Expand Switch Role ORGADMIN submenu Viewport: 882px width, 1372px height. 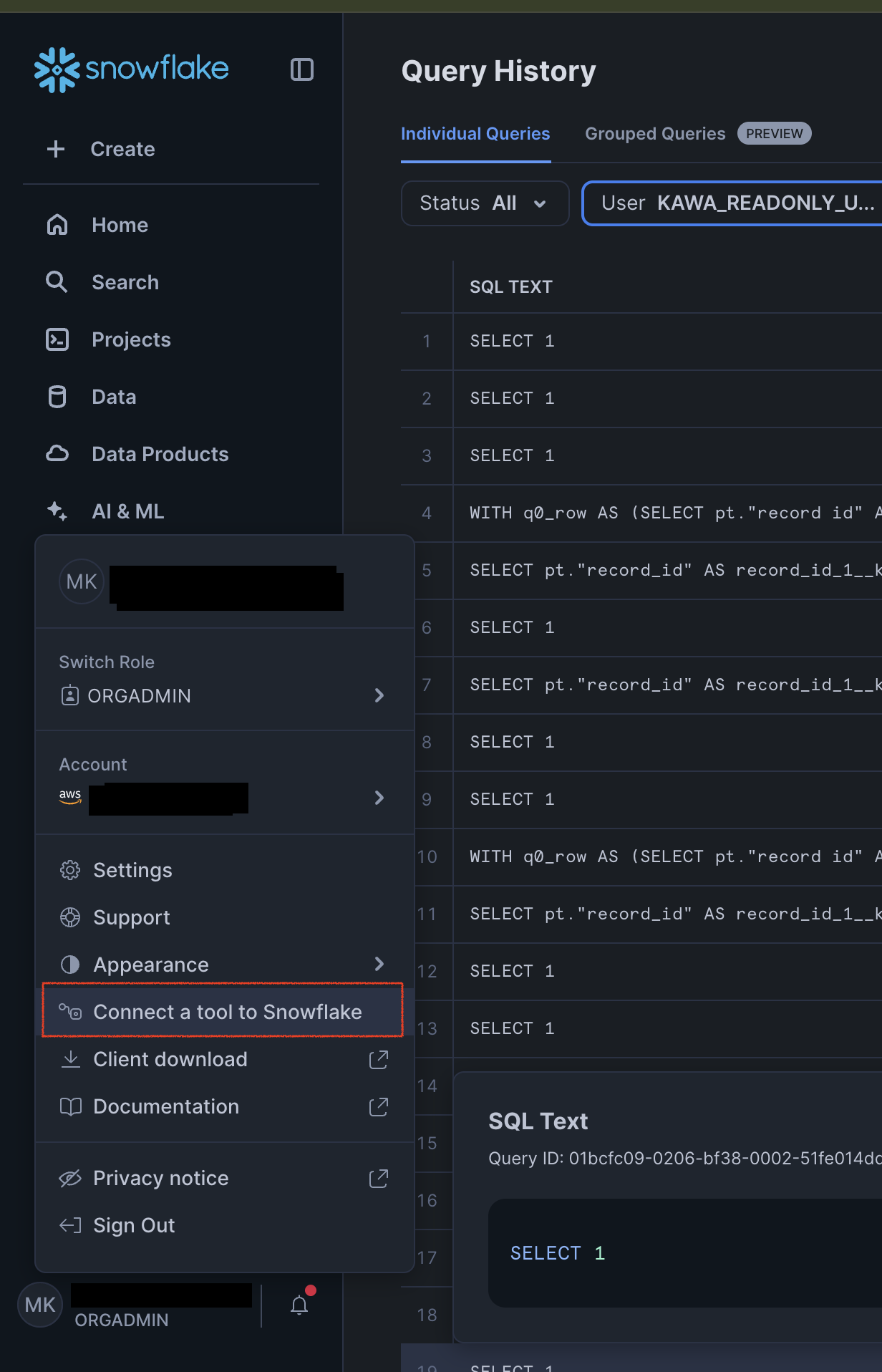[x=223, y=695]
